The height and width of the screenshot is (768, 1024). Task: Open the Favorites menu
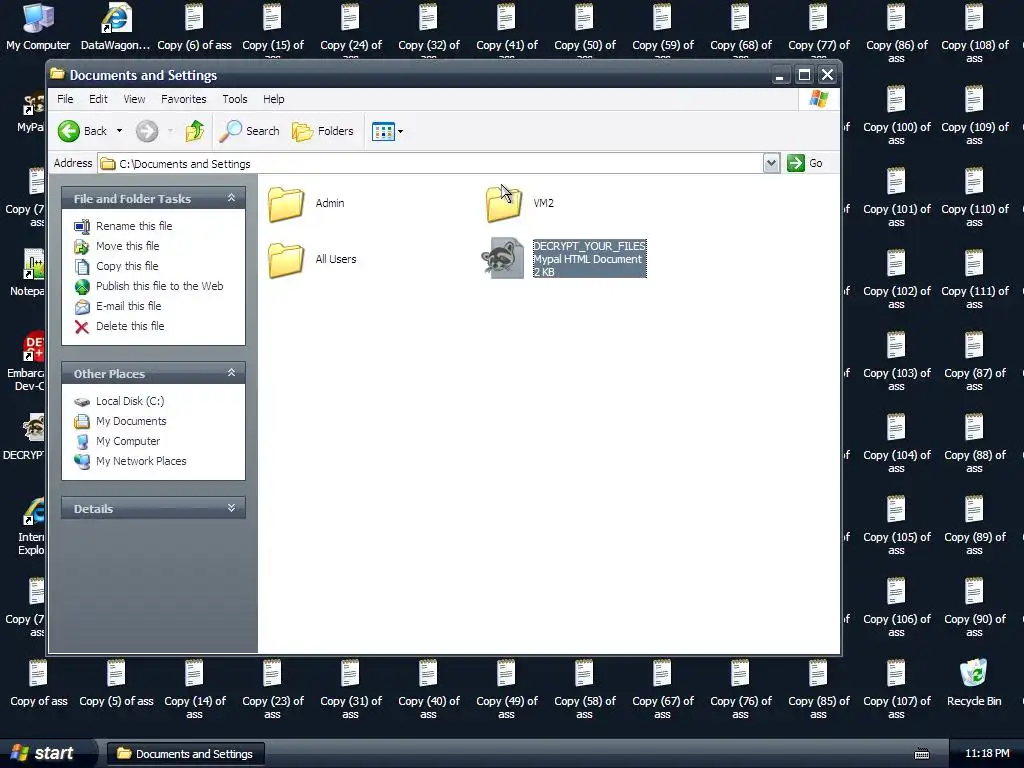(x=184, y=99)
